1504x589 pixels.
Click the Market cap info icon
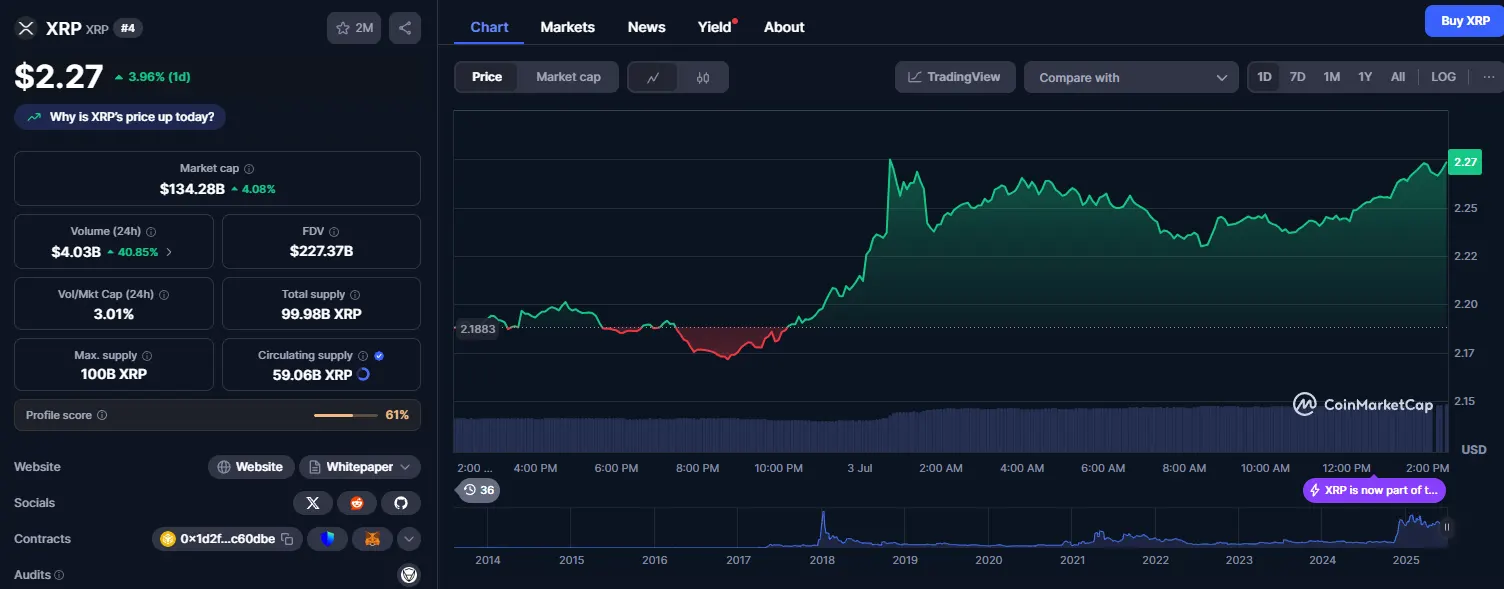[249, 169]
